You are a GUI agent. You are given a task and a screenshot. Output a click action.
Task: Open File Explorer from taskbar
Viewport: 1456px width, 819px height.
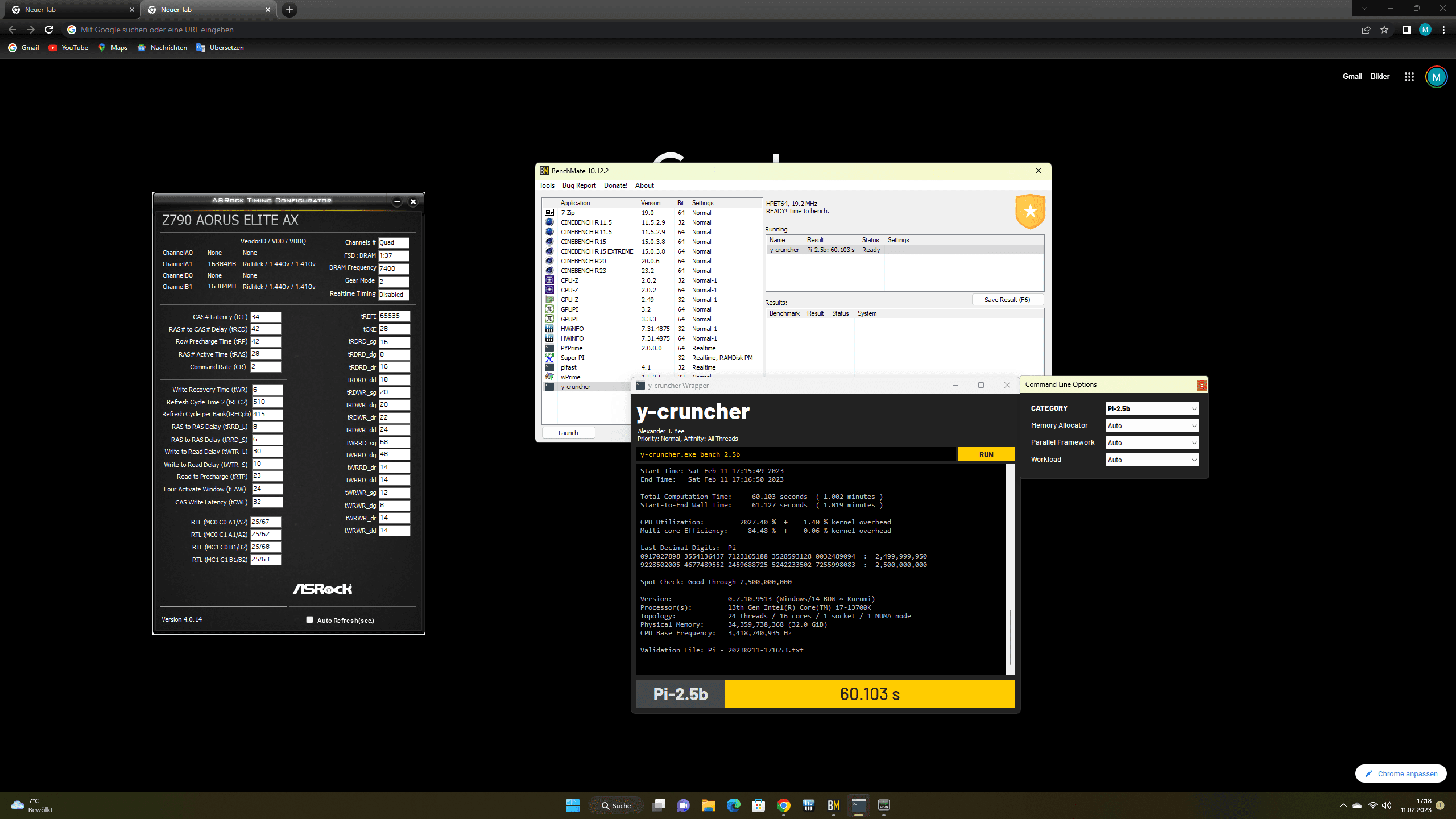[x=708, y=805]
